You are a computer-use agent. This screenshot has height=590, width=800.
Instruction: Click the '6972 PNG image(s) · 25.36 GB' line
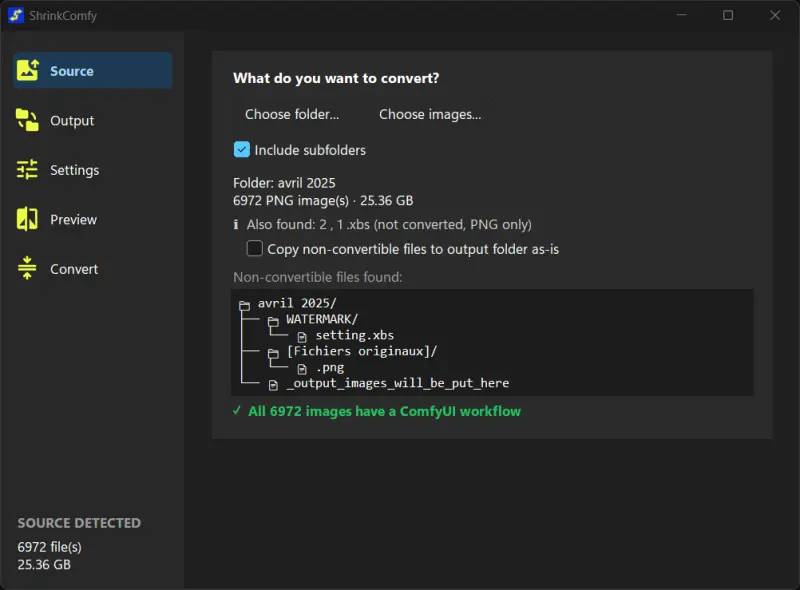click(323, 201)
